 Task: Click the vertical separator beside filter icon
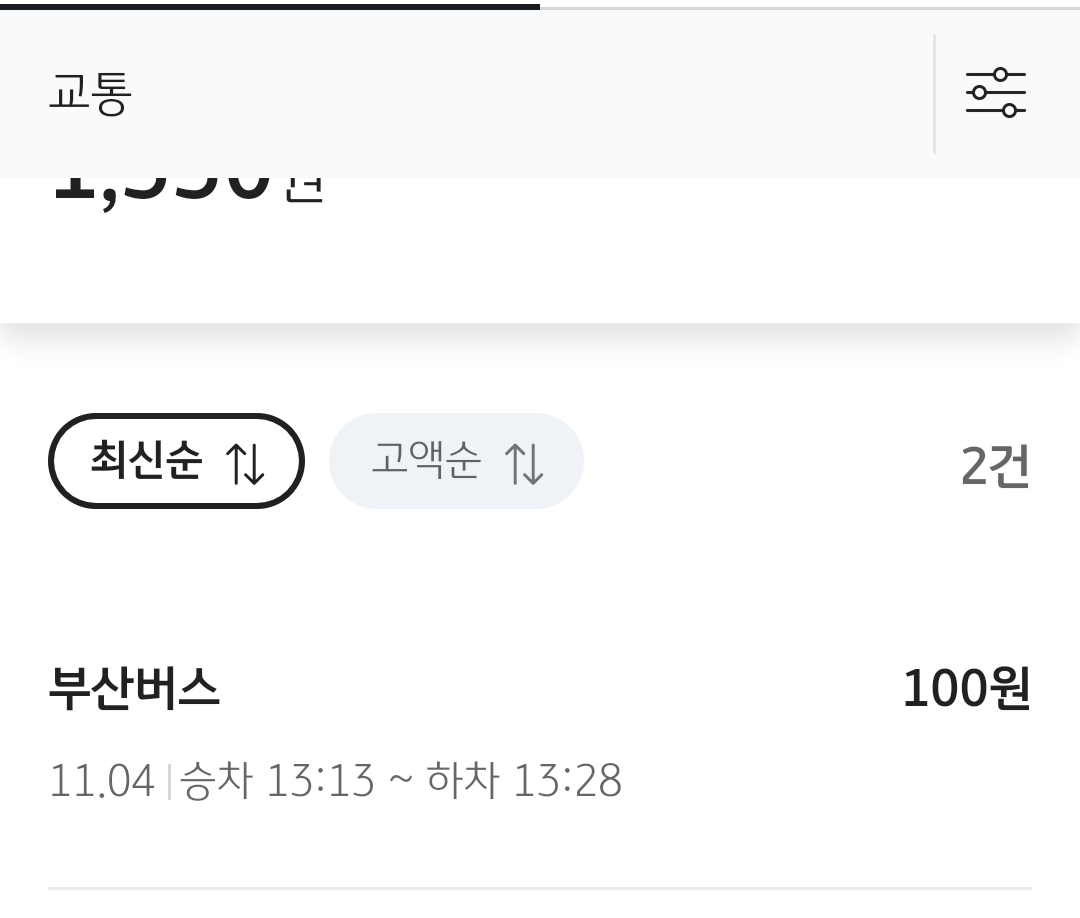934,94
